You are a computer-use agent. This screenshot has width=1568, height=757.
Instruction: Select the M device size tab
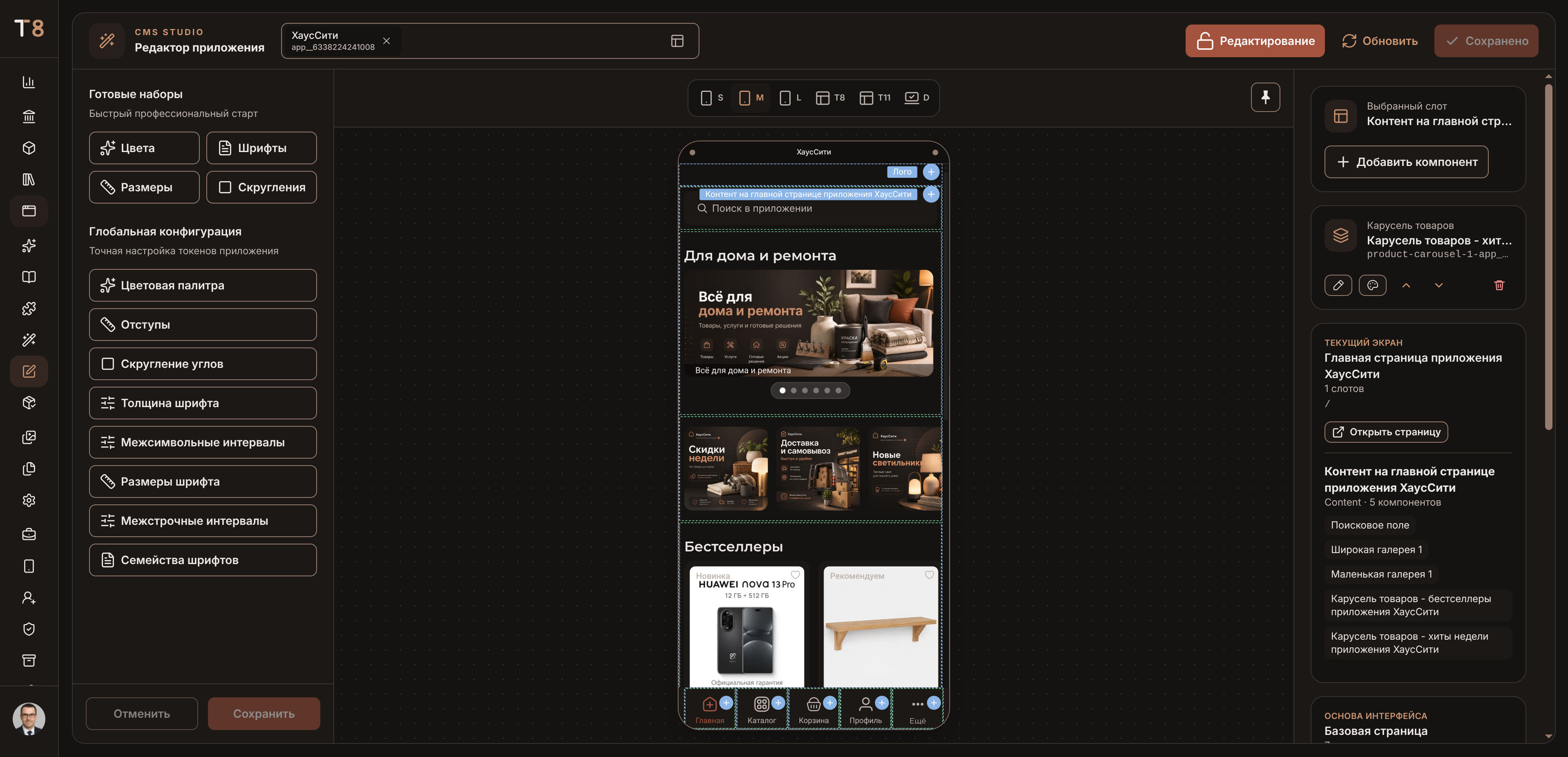click(x=750, y=97)
